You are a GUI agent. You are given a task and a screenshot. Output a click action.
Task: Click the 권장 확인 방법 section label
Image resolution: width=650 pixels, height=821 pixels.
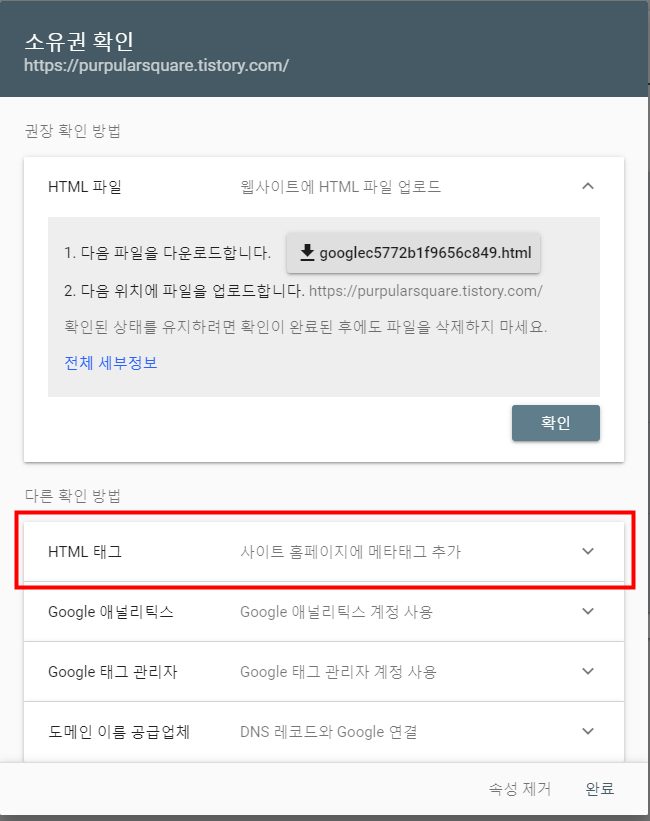(73, 130)
